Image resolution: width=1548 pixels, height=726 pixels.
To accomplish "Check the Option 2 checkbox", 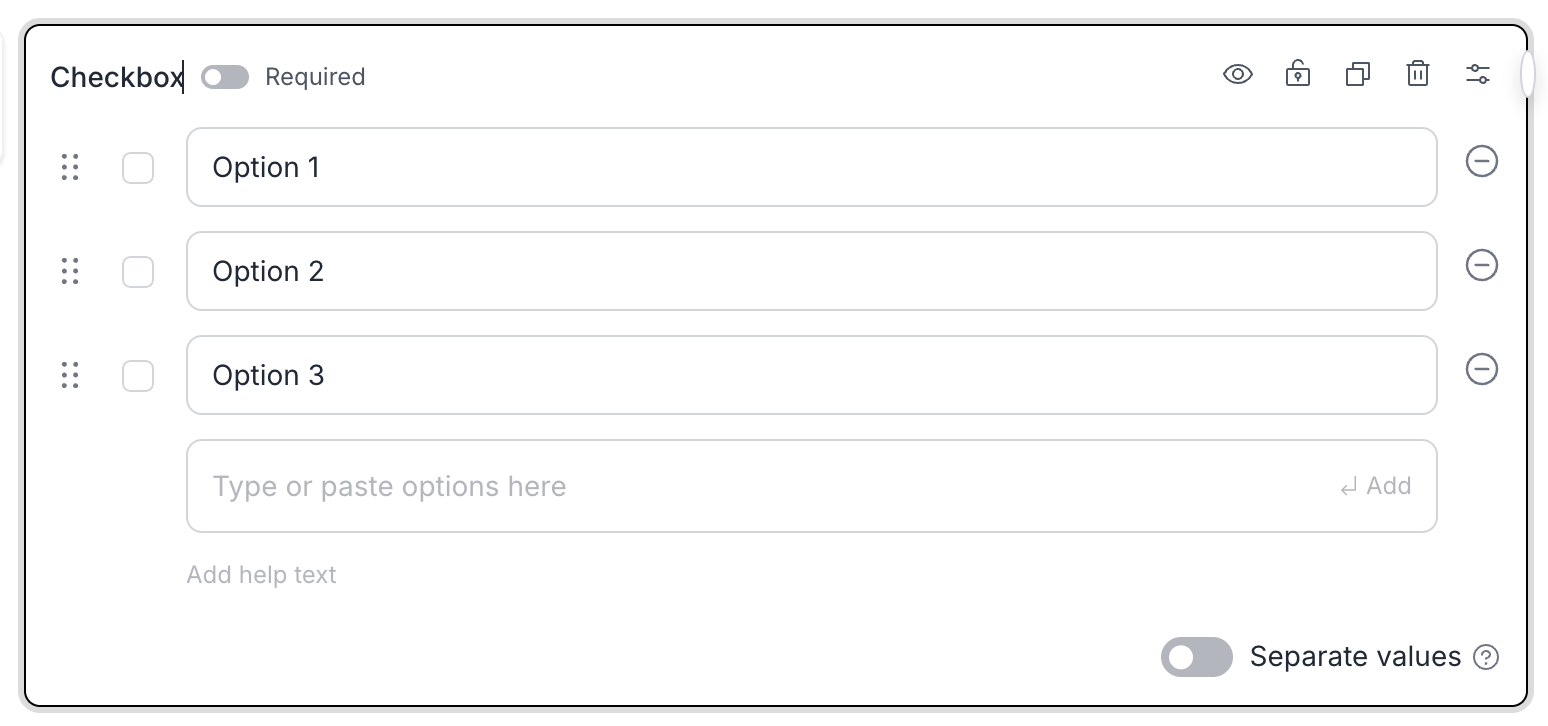I will click(138, 272).
